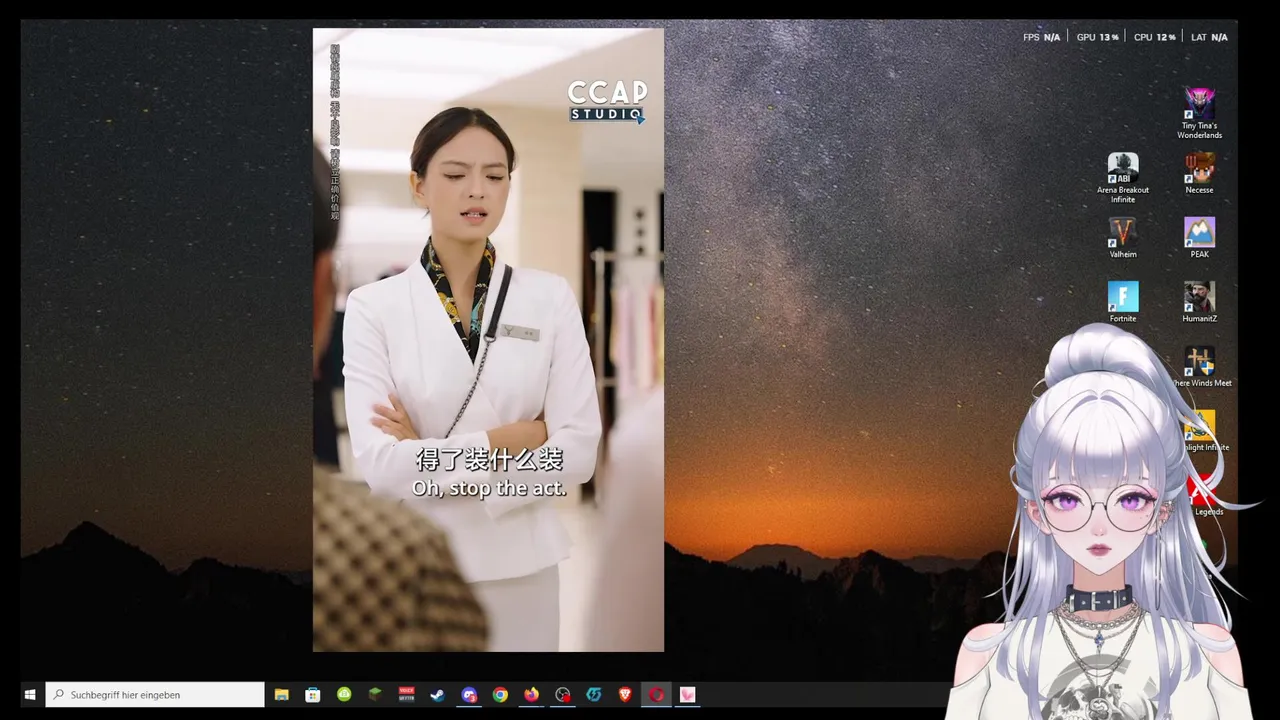Open Steam from taskbar
Viewport: 1280px width, 720px height.
[x=437, y=694]
